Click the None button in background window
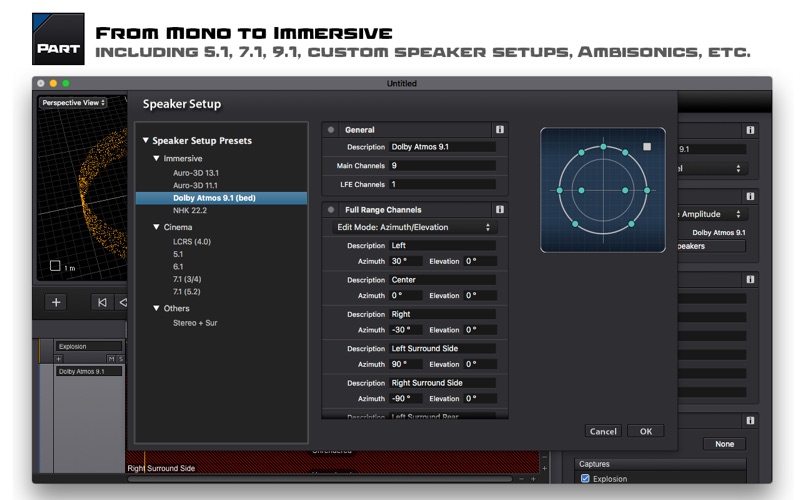Image resolution: width=800 pixels, height=500 pixels. [x=724, y=444]
